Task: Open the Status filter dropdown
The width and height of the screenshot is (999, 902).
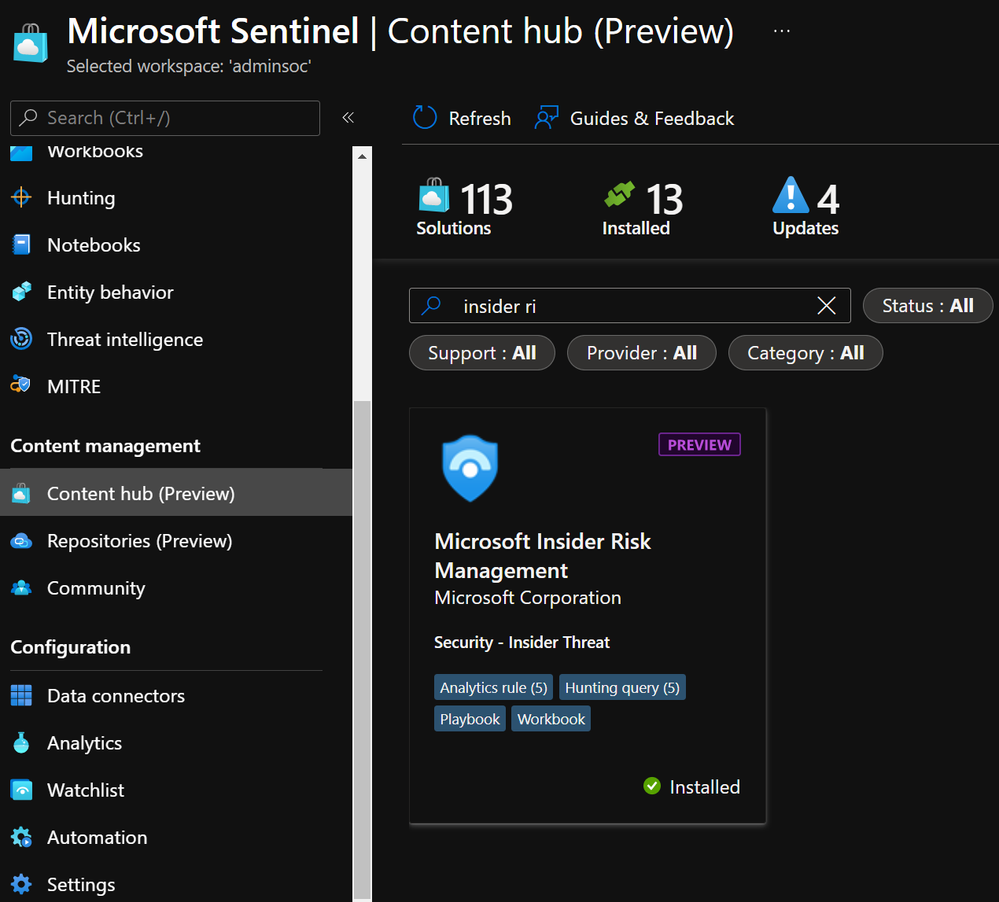Action: [927, 306]
